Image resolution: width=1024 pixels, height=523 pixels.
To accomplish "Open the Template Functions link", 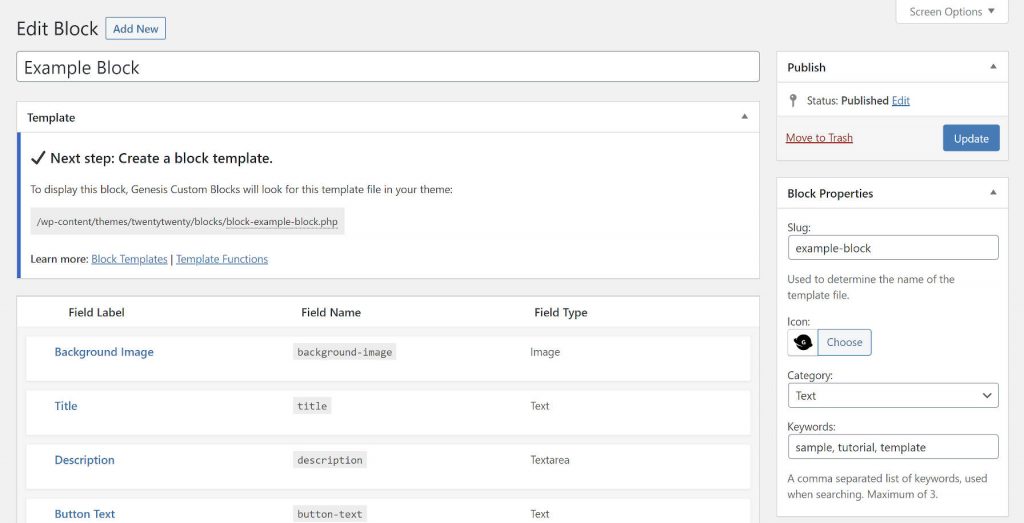I will tap(222, 259).
